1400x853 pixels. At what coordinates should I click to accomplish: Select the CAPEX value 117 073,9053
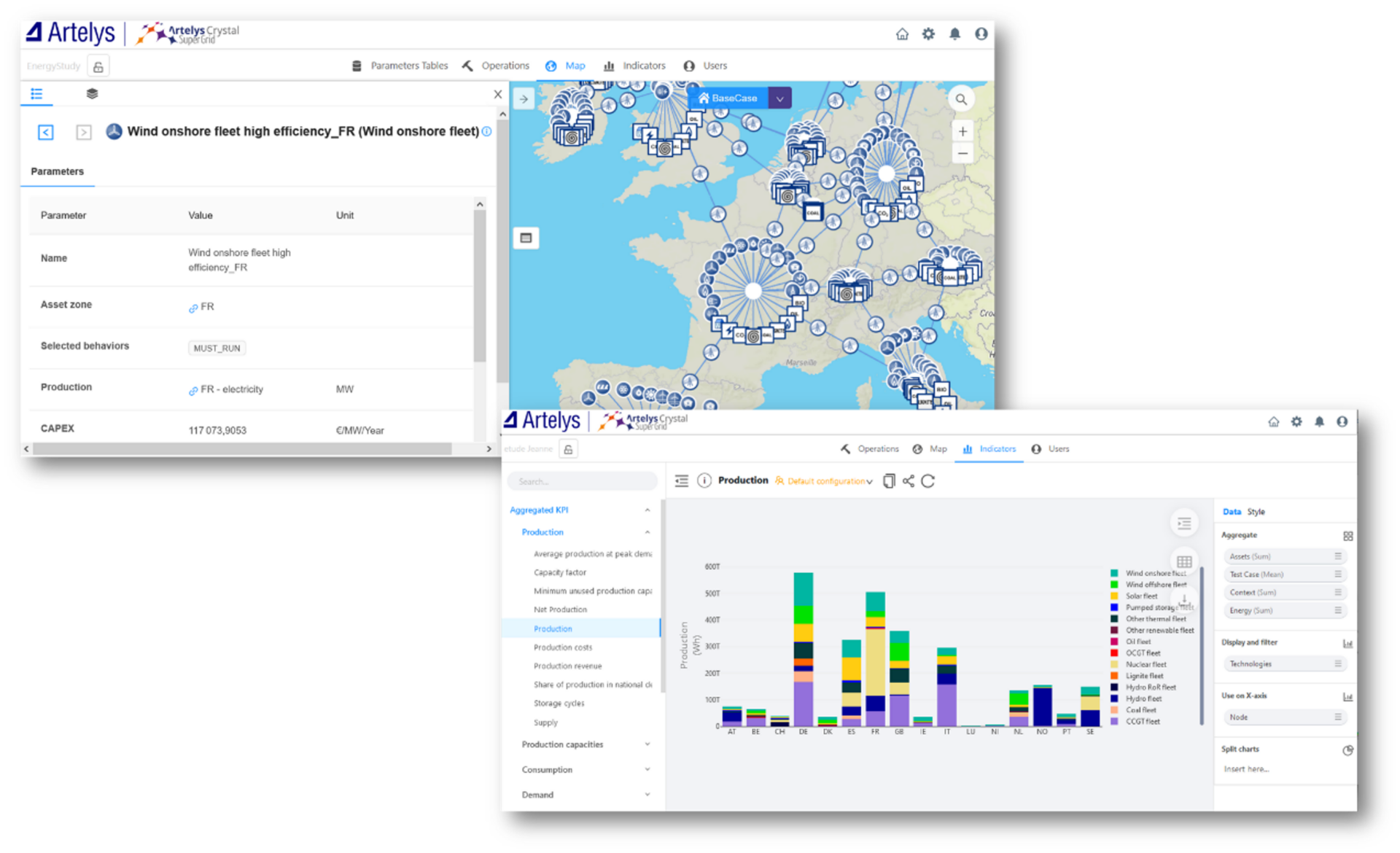(217, 430)
